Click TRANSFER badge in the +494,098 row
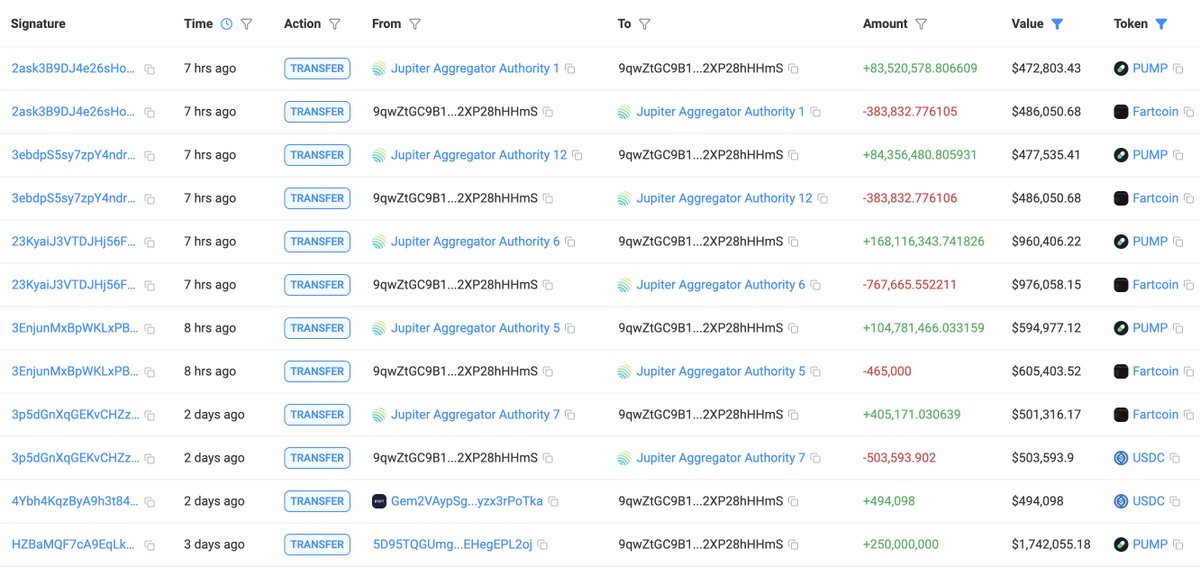Image resolution: width=1200 pixels, height=568 pixels. click(317, 501)
